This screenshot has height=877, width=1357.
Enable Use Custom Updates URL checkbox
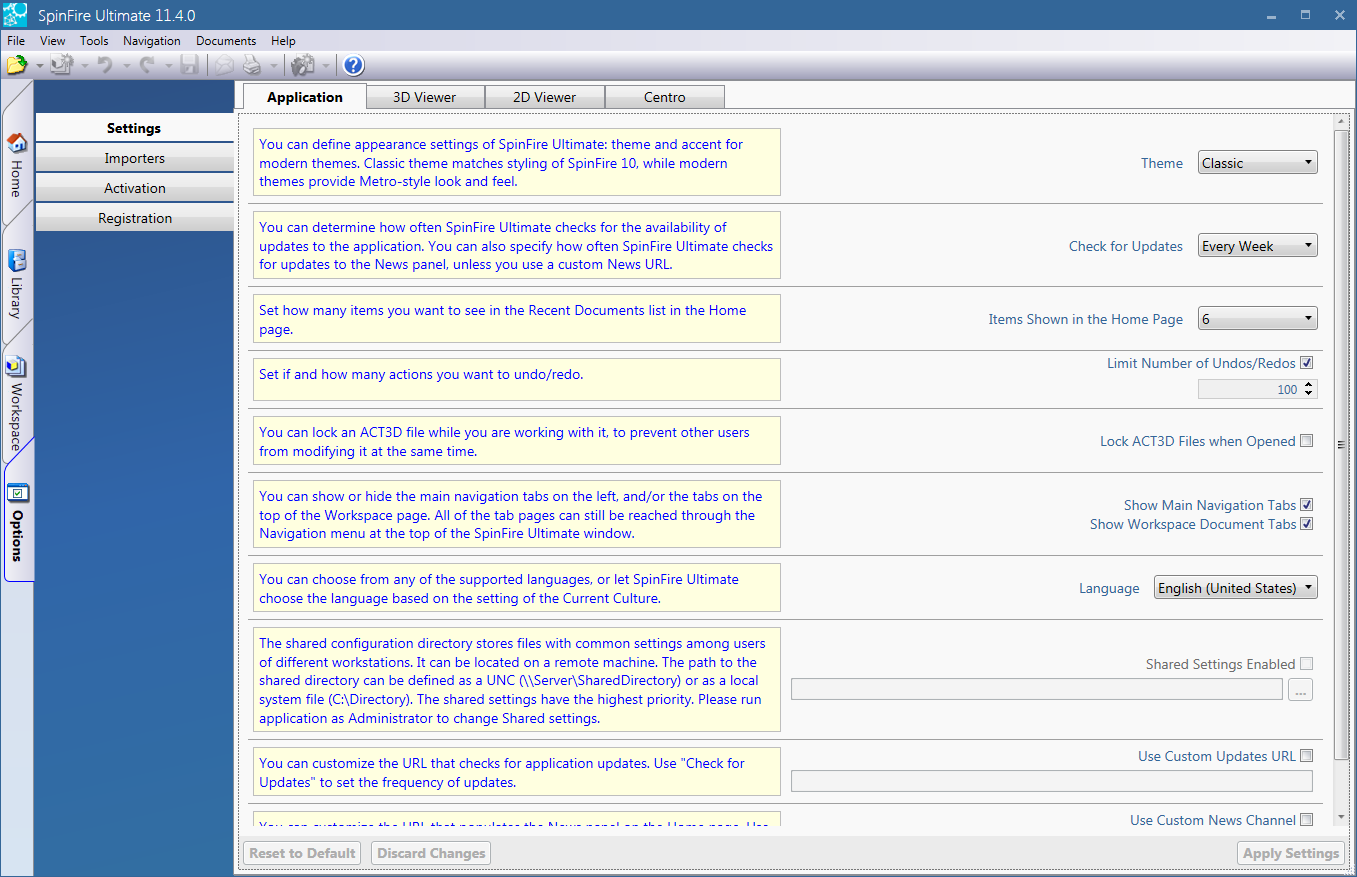tap(1306, 756)
